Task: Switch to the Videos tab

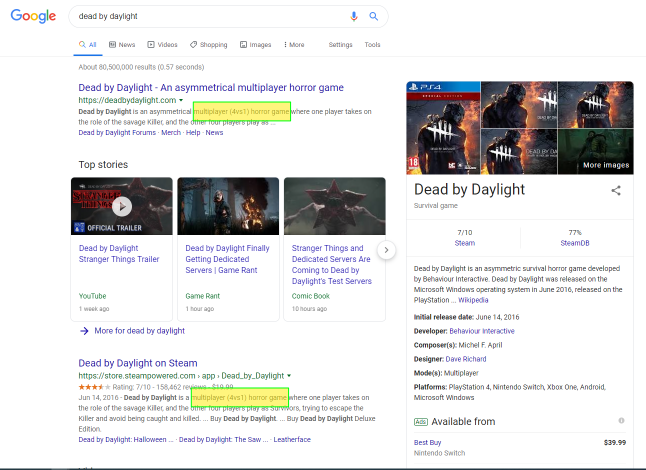Action: pyautogui.click(x=162, y=44)
